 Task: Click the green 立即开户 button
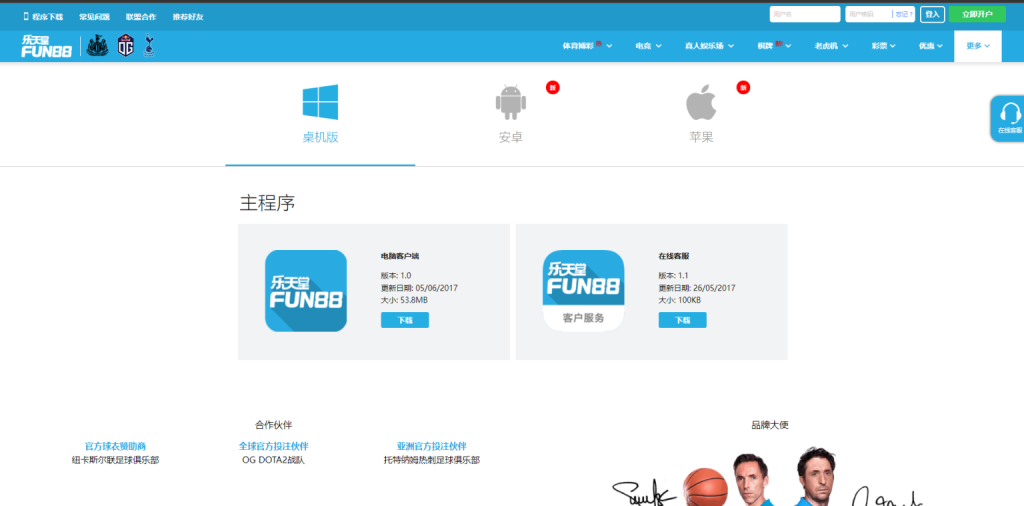(977, 14)
